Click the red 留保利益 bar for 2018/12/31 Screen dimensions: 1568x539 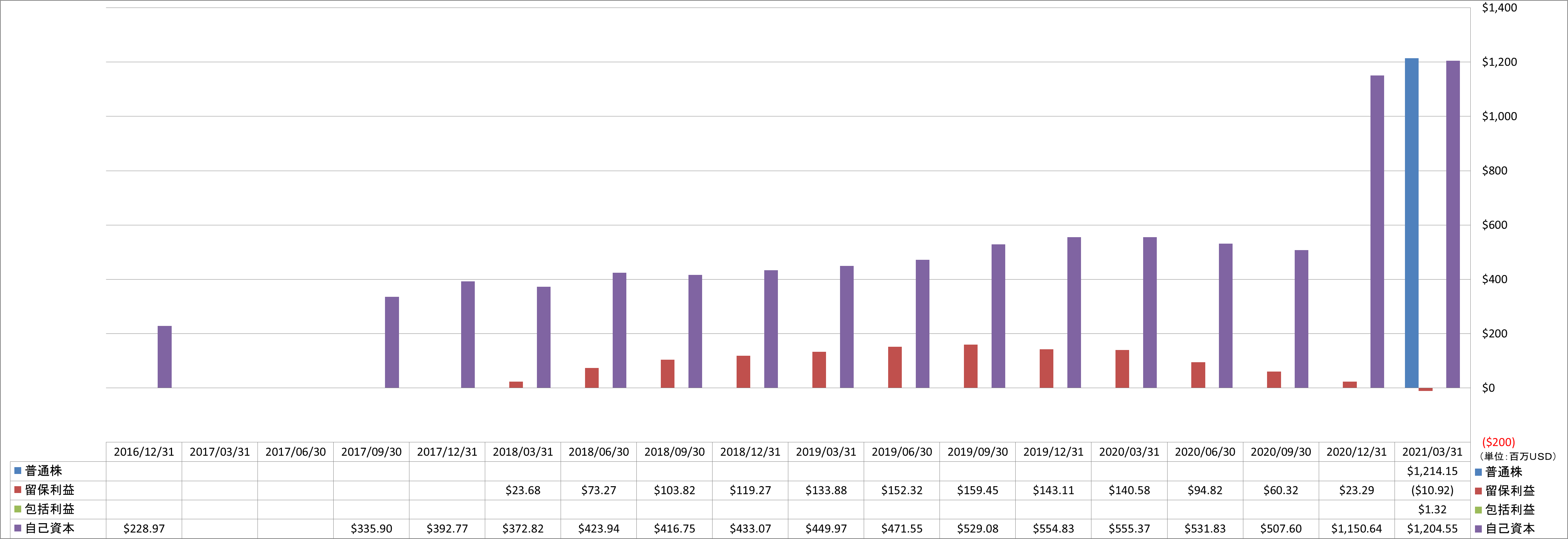pos(743,372)
